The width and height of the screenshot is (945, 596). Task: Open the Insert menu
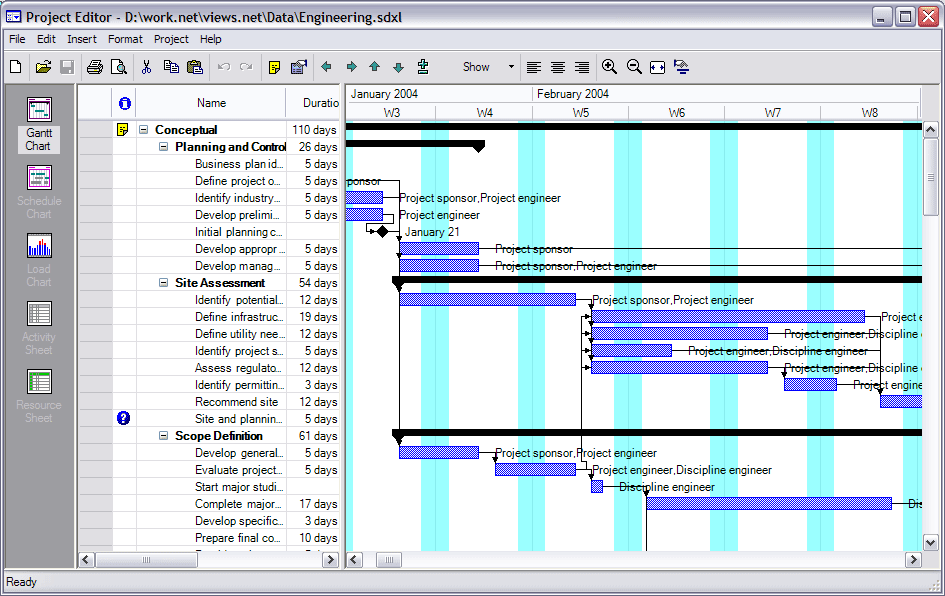[82, 39]
